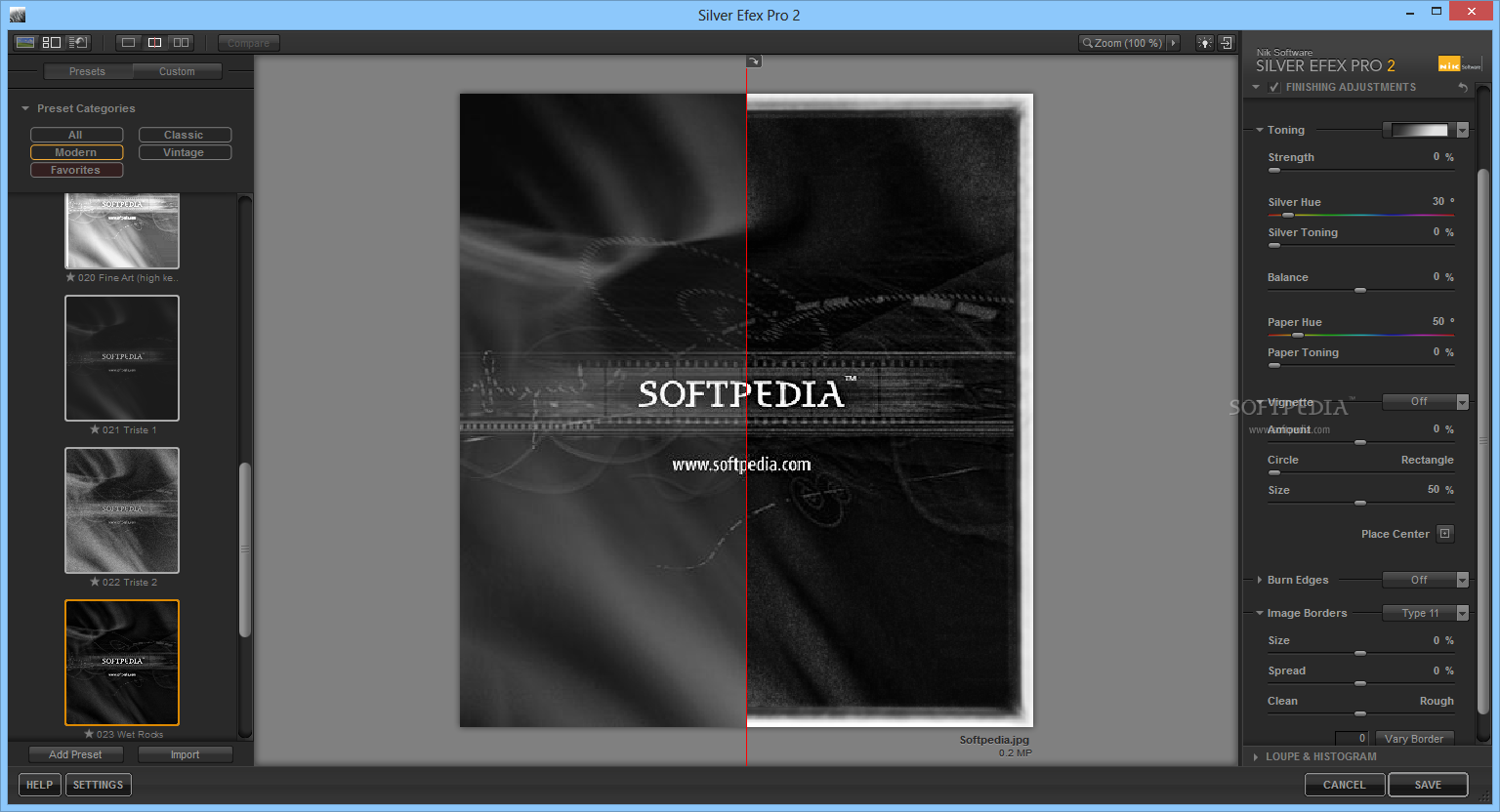Click Import preset button

click(186, 754)
